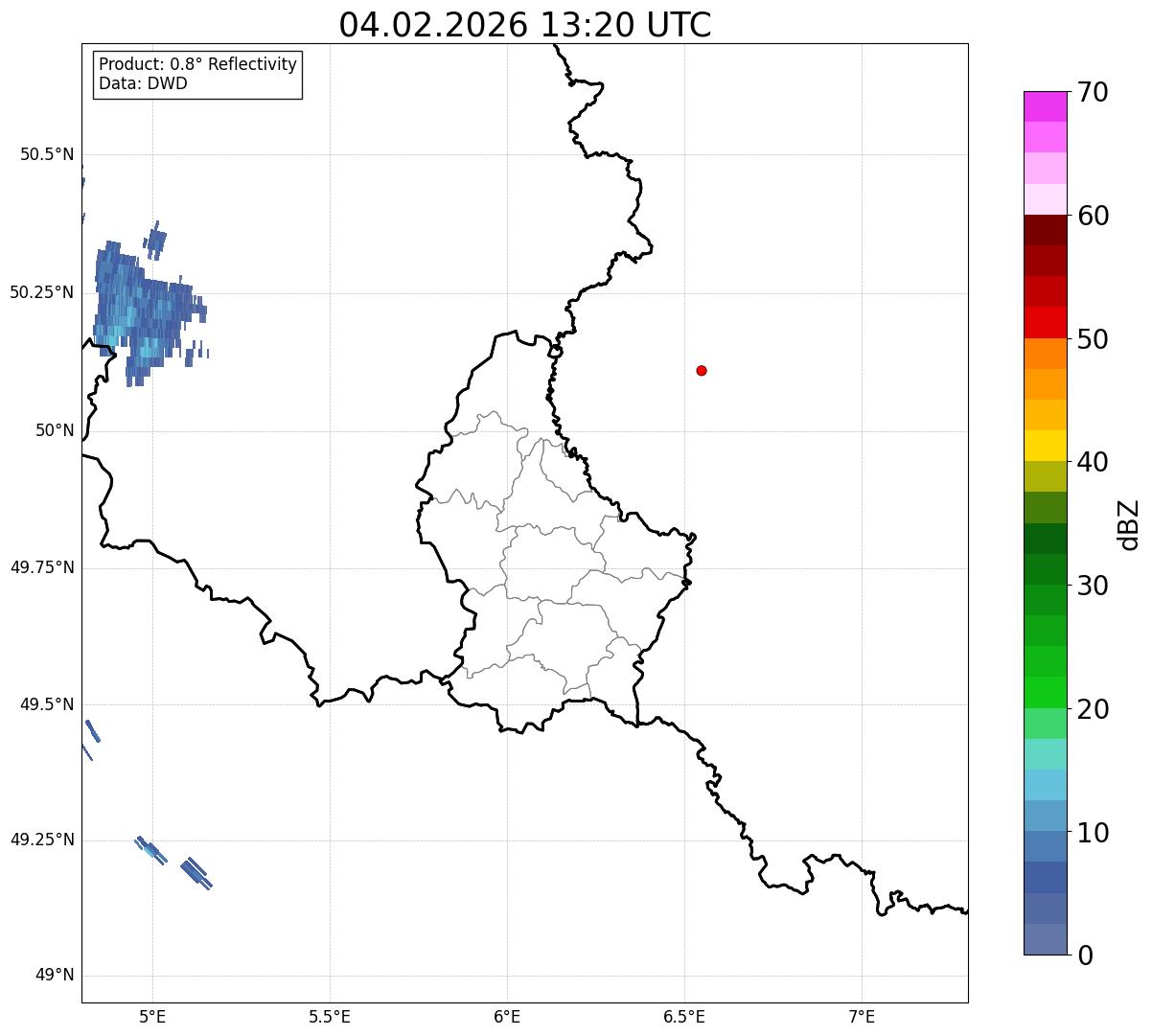Screen dimensions: 1152x1036
Task: Click the title '04.02.2026 13:20 UTC'
Action: (x=525, y=25)
